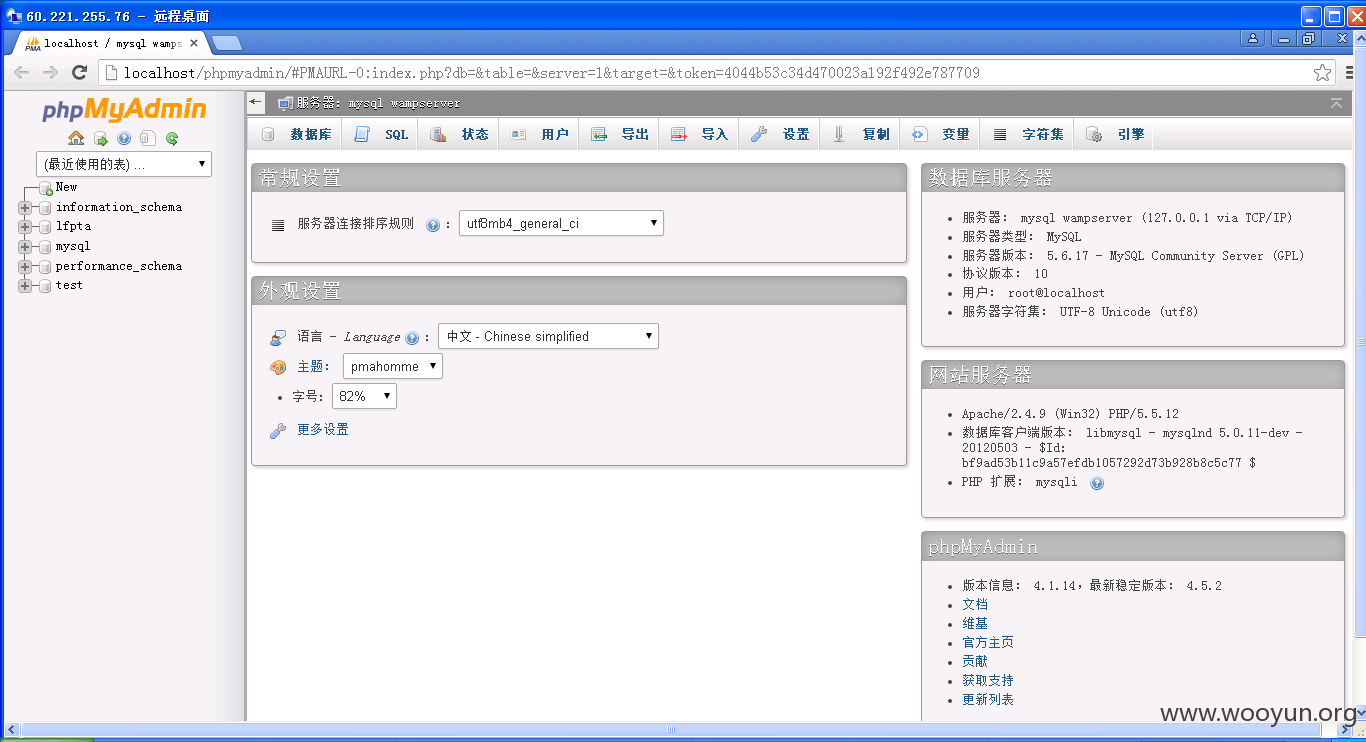Open the 更多设置 link
Screen dimensions: 1366x742
tap(322, 430)
